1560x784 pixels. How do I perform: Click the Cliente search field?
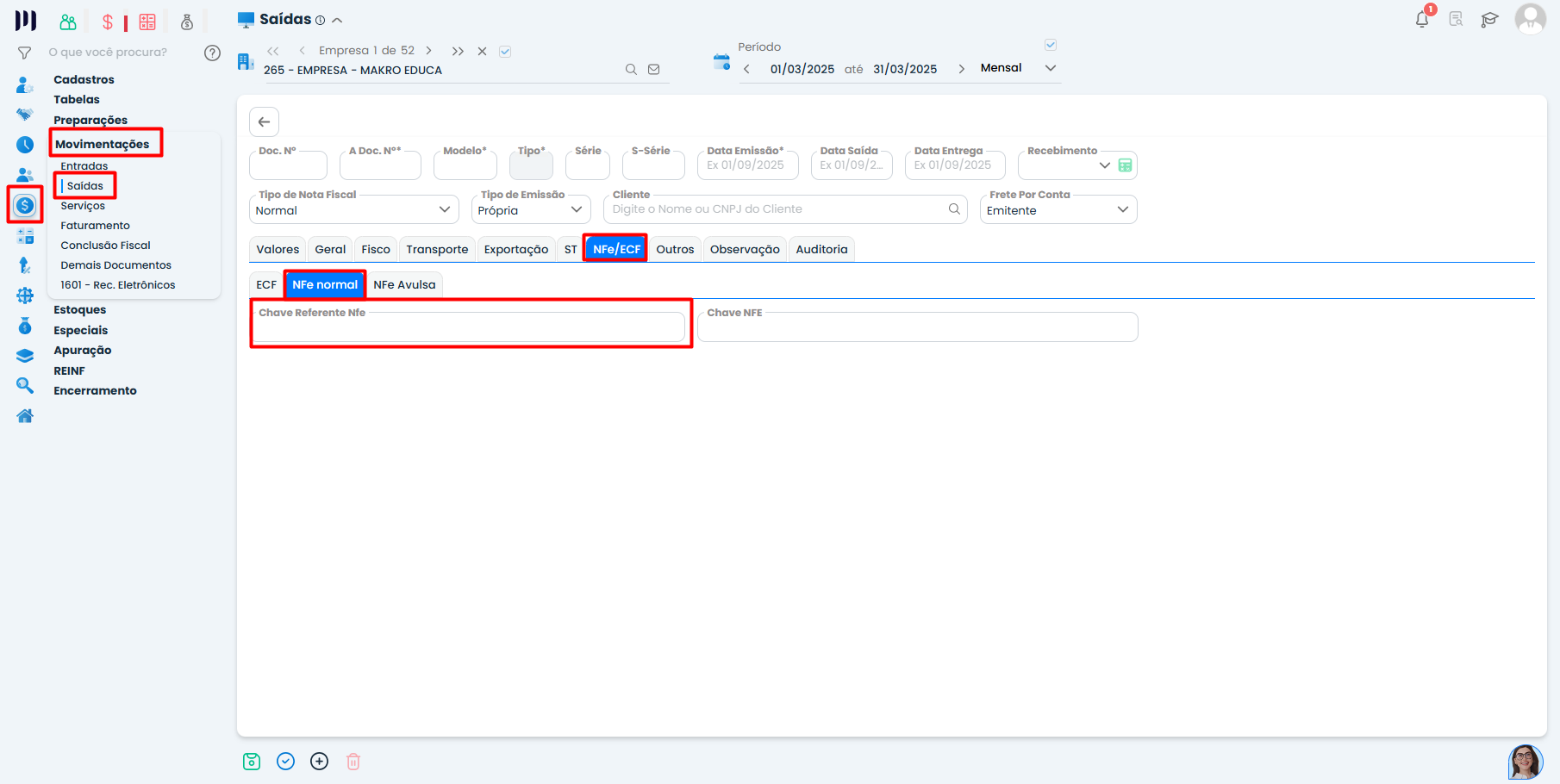point(776,209)
